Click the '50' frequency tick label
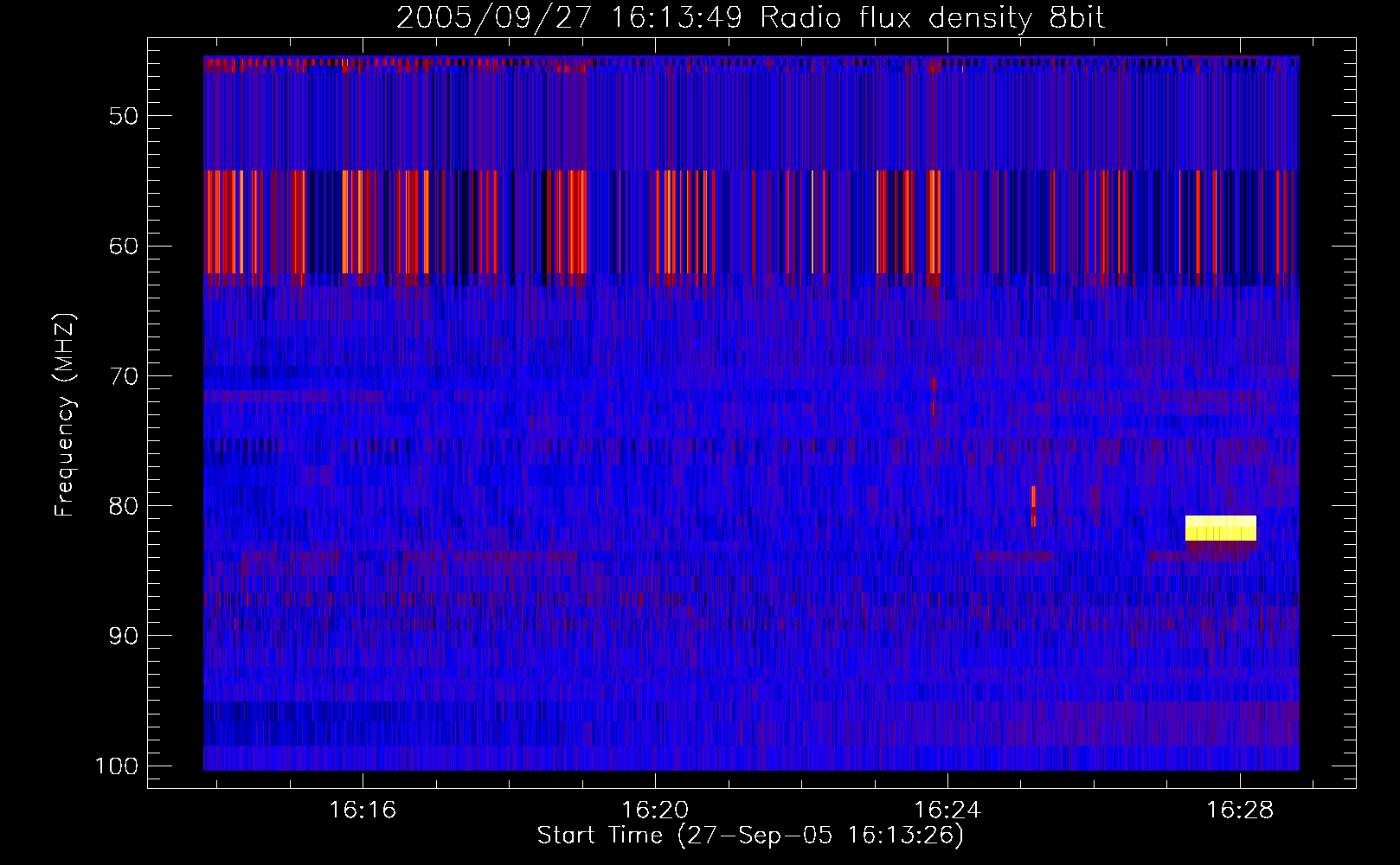 [x=124, y=116]
